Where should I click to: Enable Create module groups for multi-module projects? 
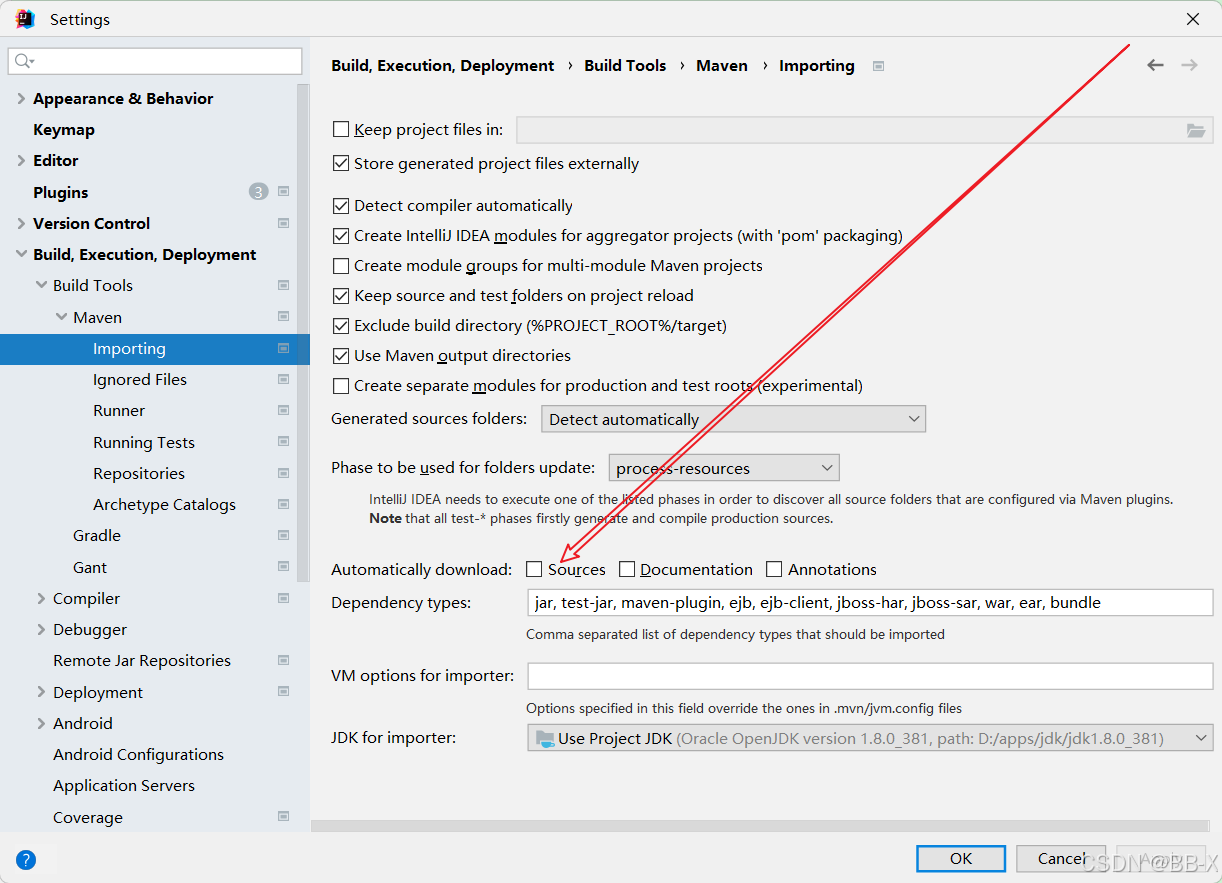pyautogui.click(x=341, y=266)
